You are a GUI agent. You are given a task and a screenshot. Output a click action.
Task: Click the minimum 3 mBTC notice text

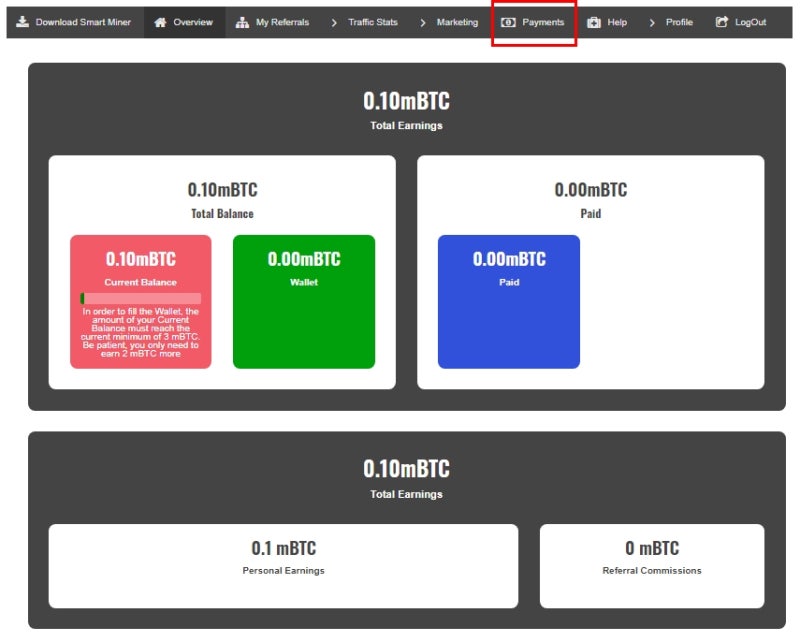140,332
